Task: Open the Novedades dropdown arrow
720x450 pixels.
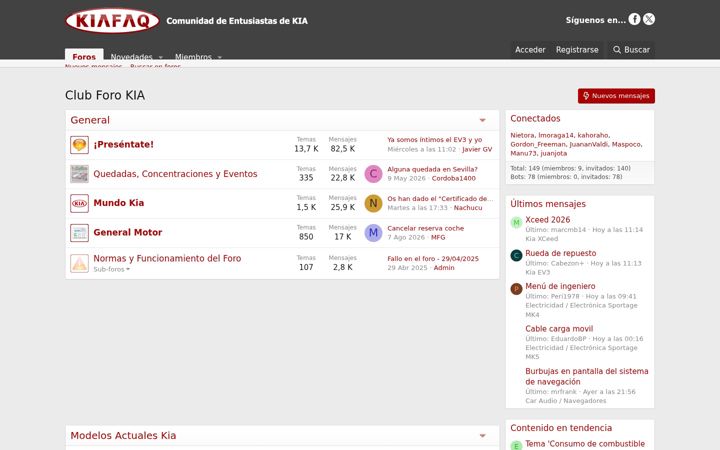Action: pyautogui.click(x=161, y=57)
